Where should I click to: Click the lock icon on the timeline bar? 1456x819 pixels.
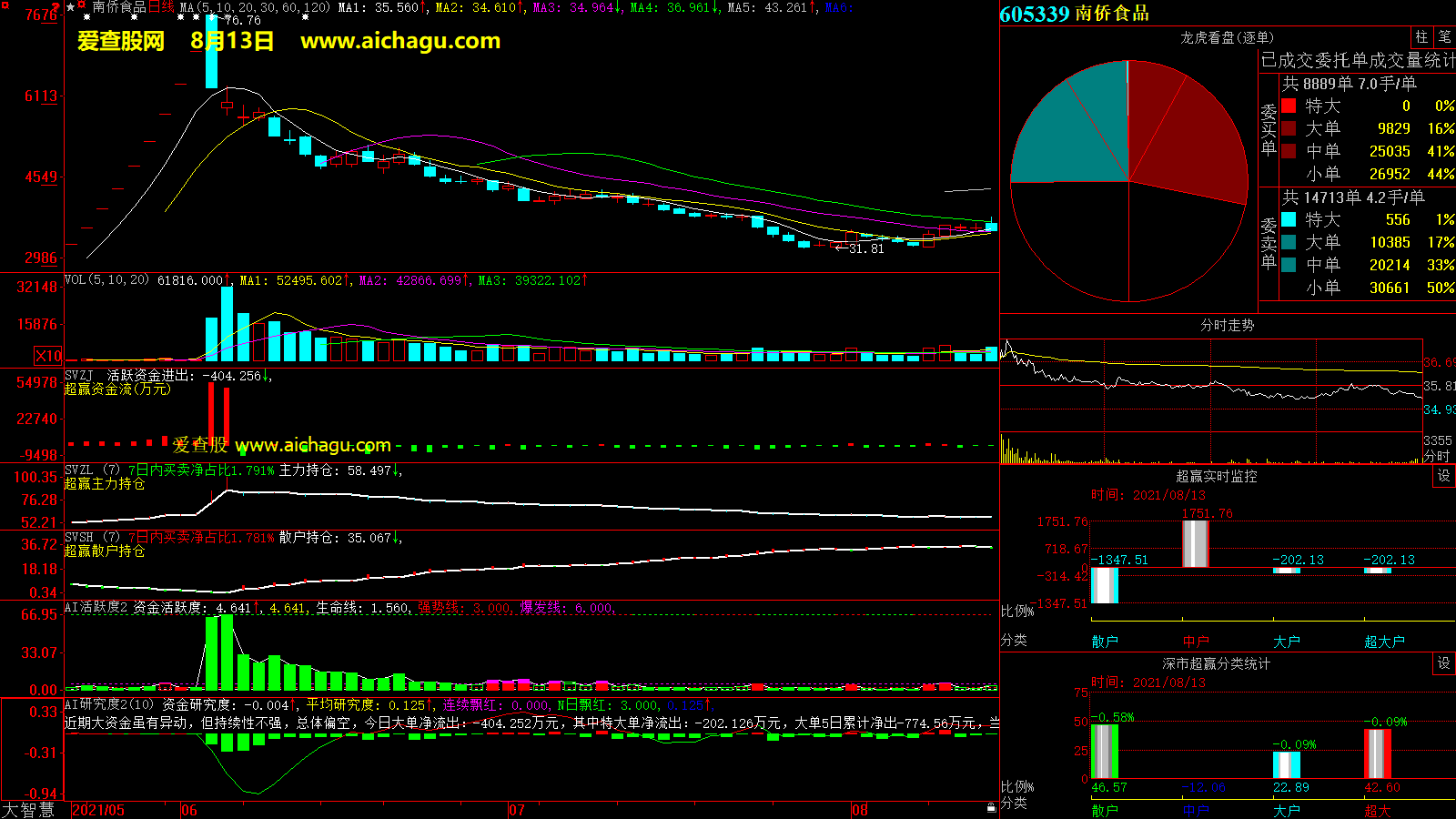click(x=991, y=807)
